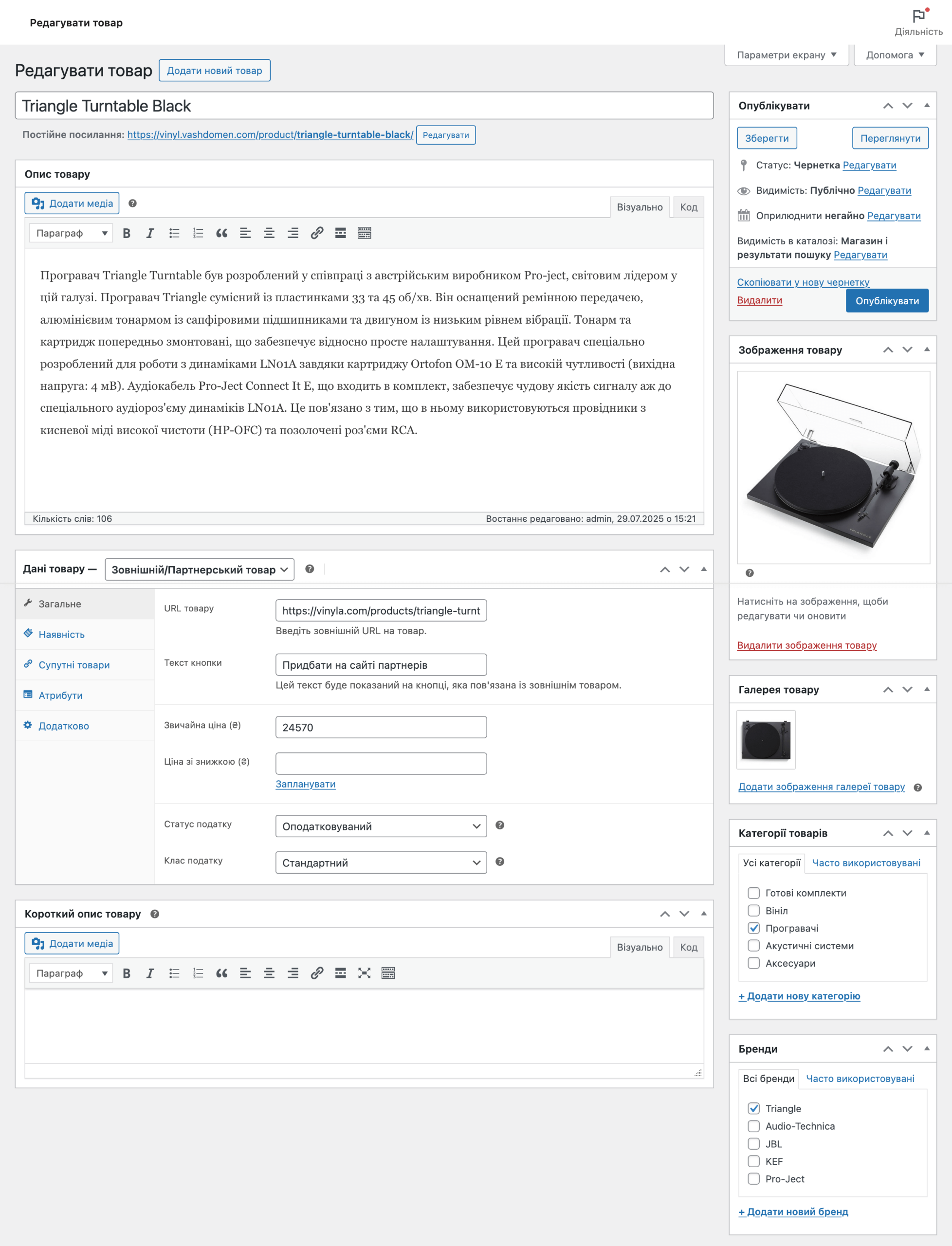The width and height of the screenshot is (952, 1246).
Task: Open product type dropdown Зовнішній/Партнерський товар
Action: (x=200, y=569)
